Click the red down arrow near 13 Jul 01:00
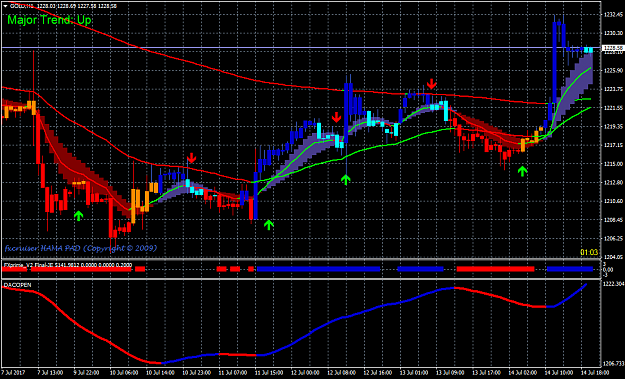This screenshot has width=625, height=379. point(432,84)
